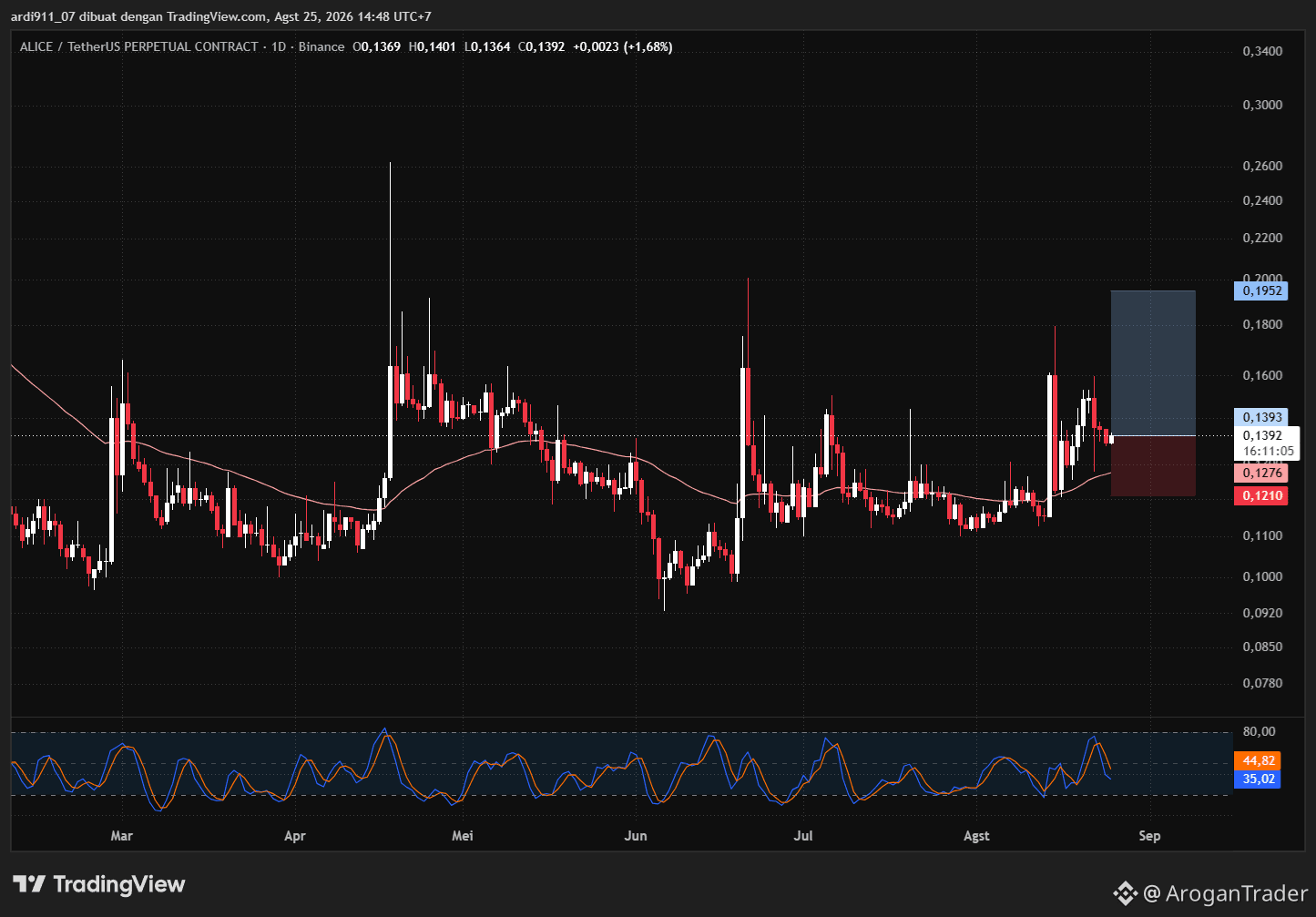
Task: Click the 0,1800 price axis label
Action: click(x=1262, y=324)
